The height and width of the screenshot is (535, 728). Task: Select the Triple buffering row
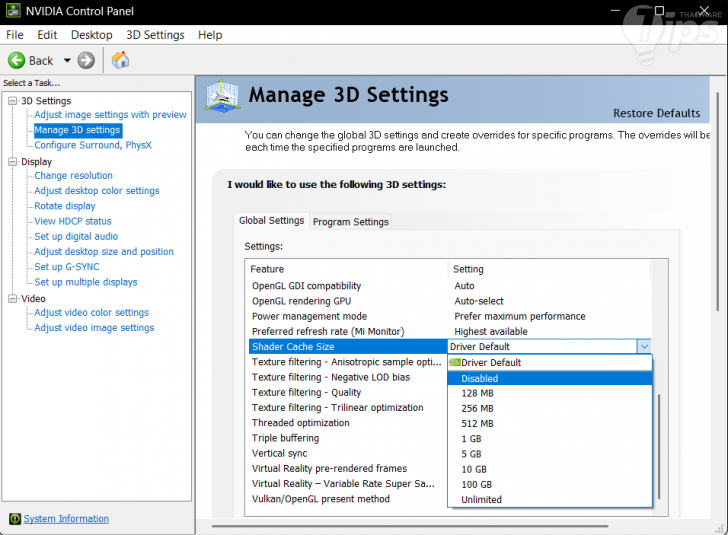(348, 438)
